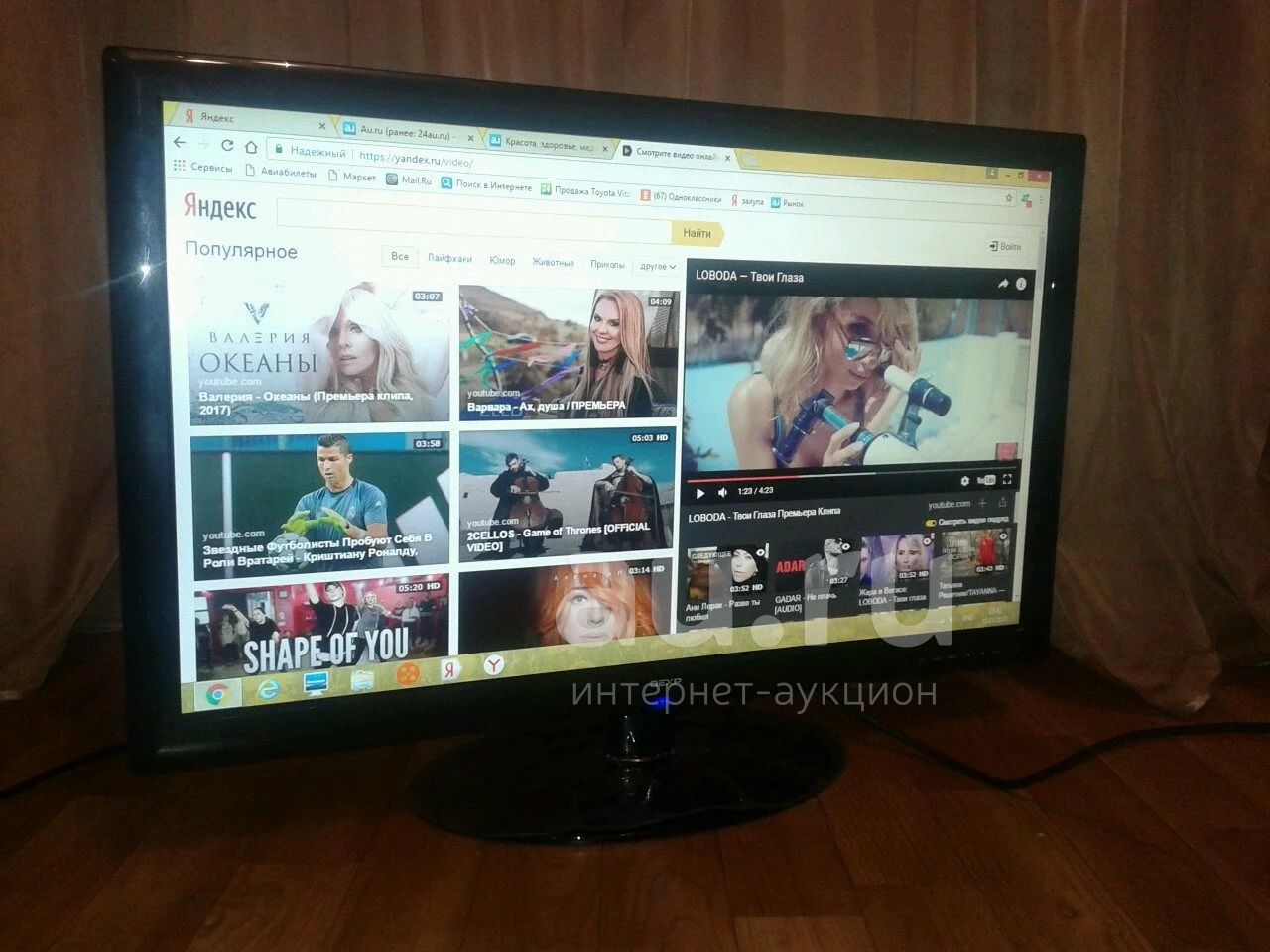1270x952 pixels.
Task: Launch Yandex Browser from the taskbar
Action: point(493,665)
